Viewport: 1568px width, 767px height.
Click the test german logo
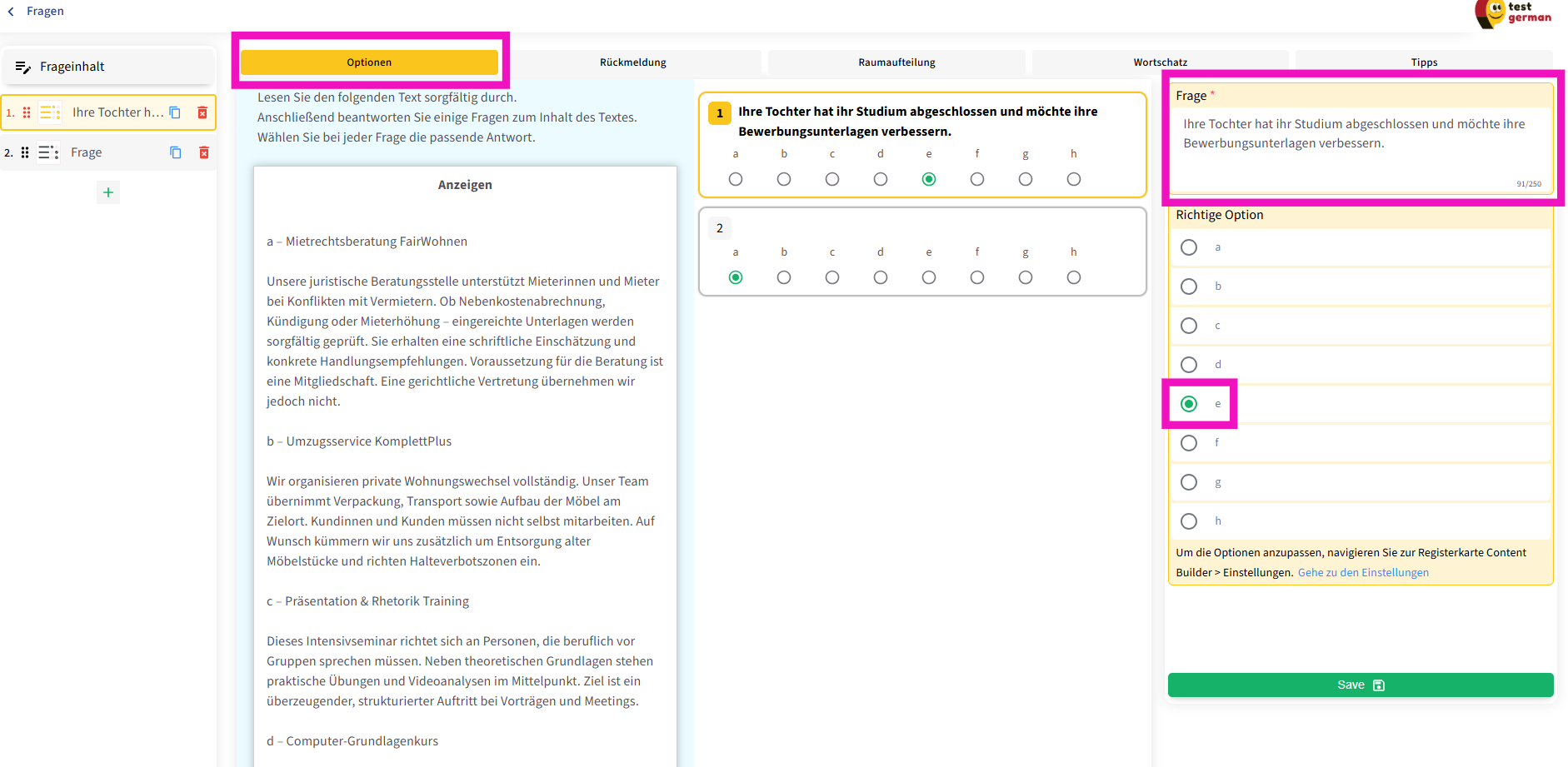[x=1513, y=13]
